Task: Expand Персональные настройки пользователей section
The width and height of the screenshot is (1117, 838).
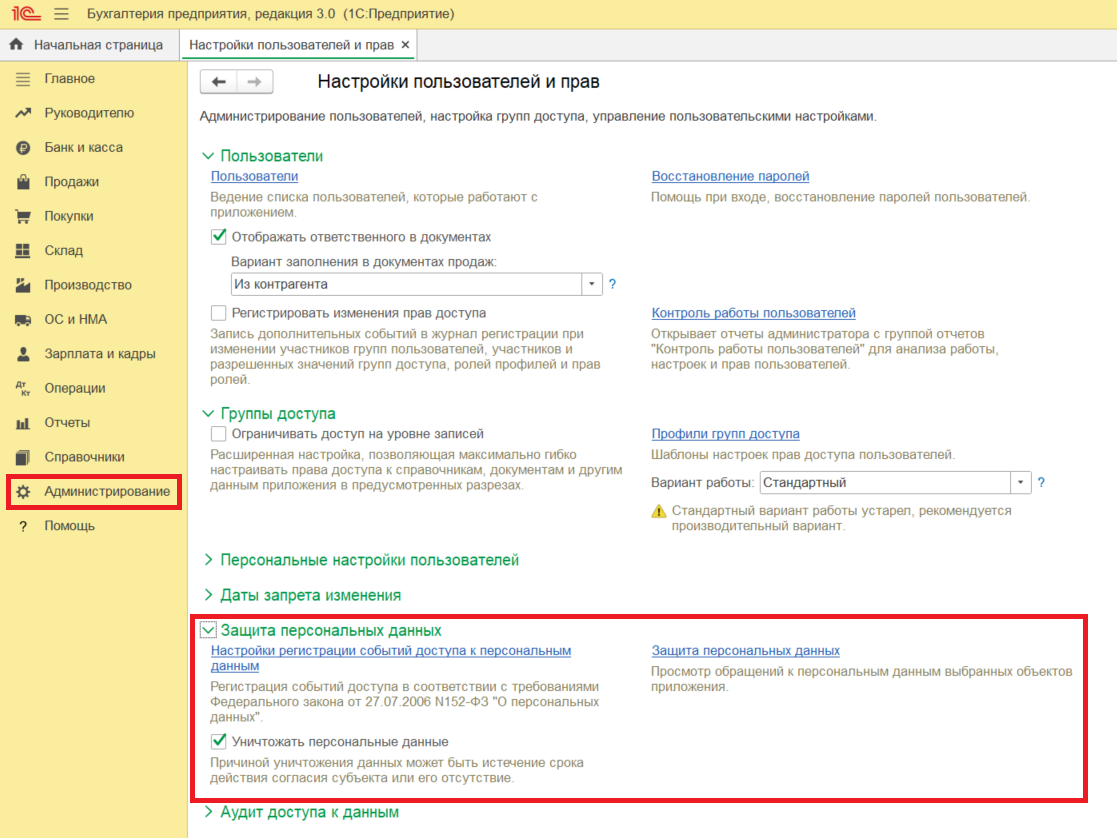Action: click(x=369, y=560)
